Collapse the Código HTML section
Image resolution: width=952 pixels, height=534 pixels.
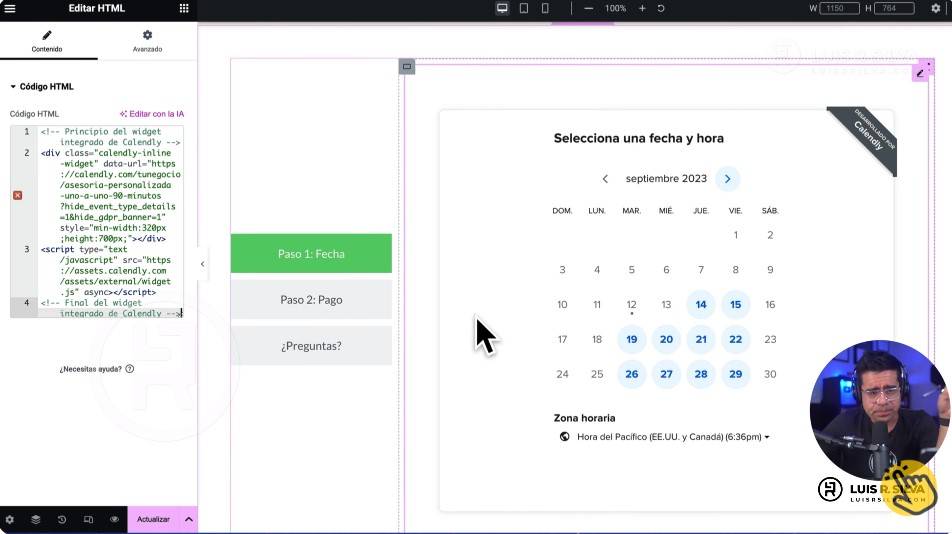42,87
